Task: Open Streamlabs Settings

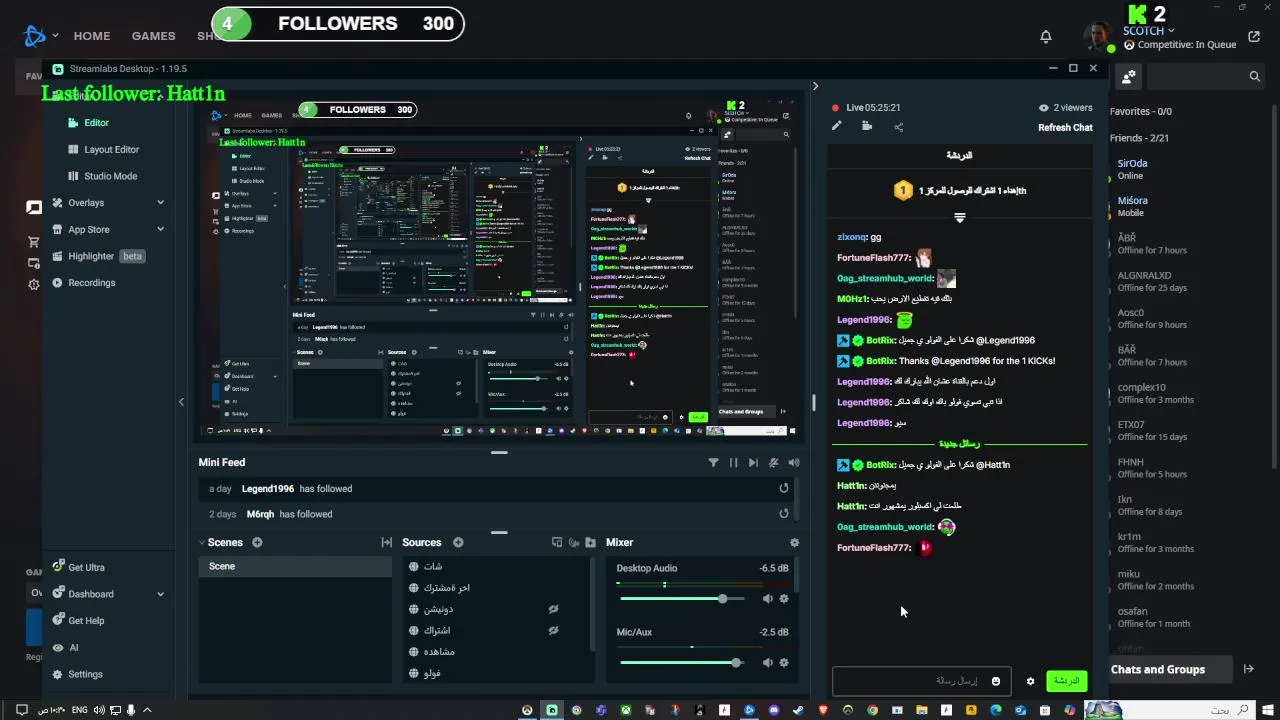Action: pyautogui.click(x=85, y=674)
